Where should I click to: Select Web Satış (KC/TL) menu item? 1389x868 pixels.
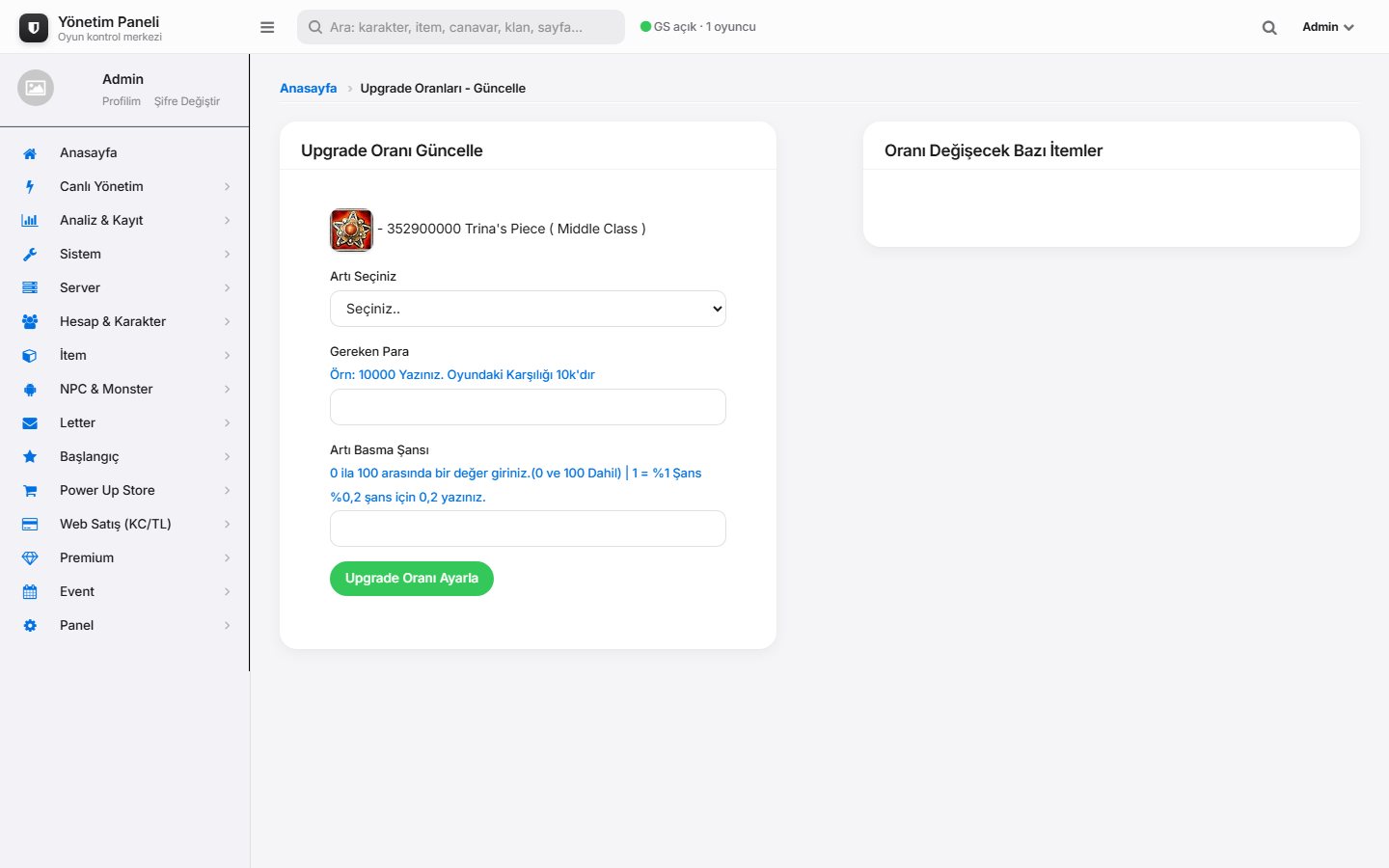124,524
